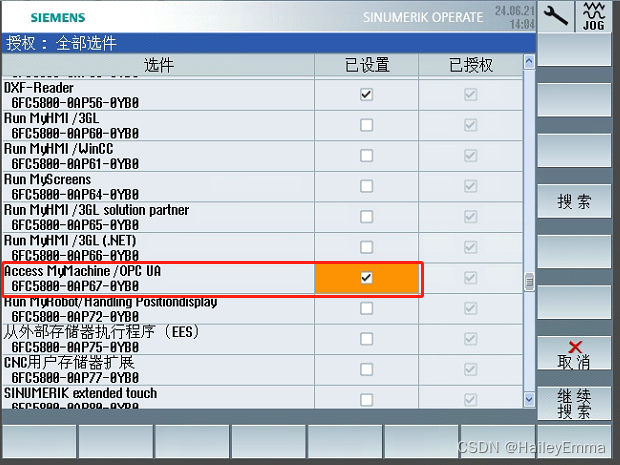Click licensed checkbox for Run MyScreens
Image resolution: width=620 pixels, height=465 pixels.
470,186
